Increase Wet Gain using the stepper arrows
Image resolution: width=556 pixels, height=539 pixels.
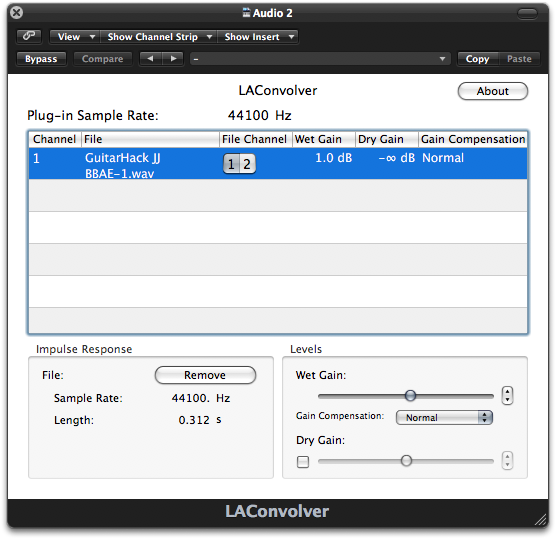click(x=507, y=391)
